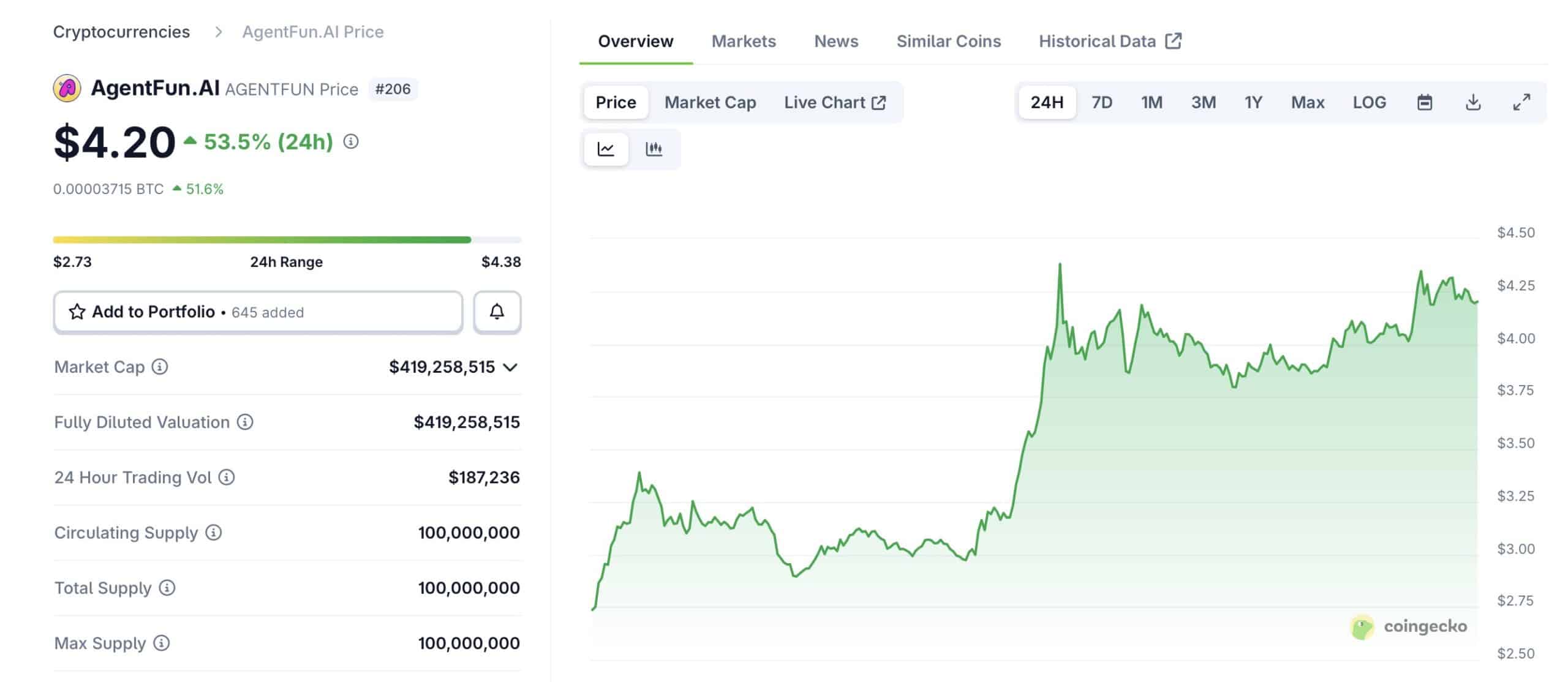Switch to the candlestick chart icon
Viewport: 1568px width, 682px height.
tap(654, 149)
